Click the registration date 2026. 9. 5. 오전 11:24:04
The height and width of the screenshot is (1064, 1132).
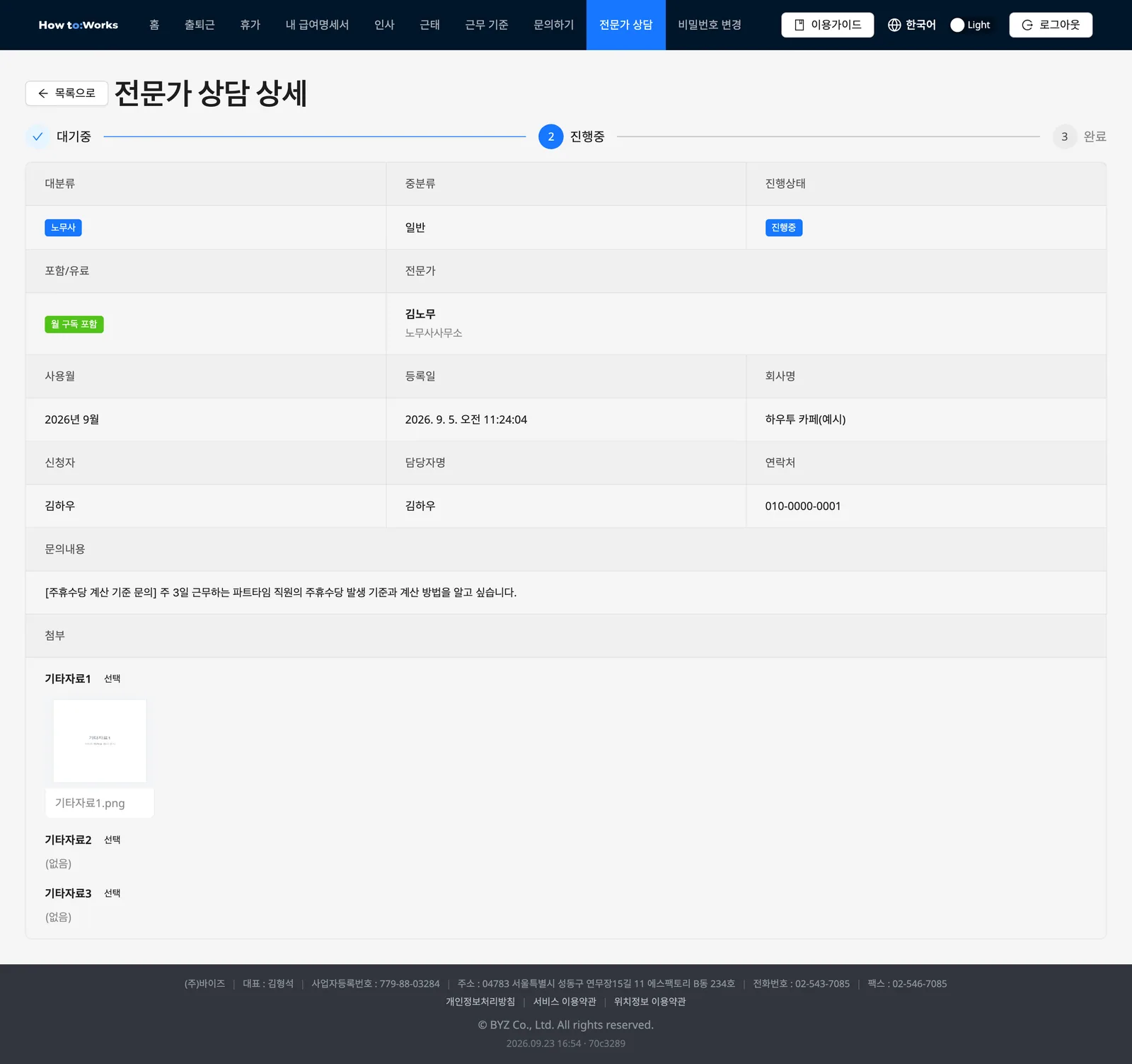coord(466,420)
